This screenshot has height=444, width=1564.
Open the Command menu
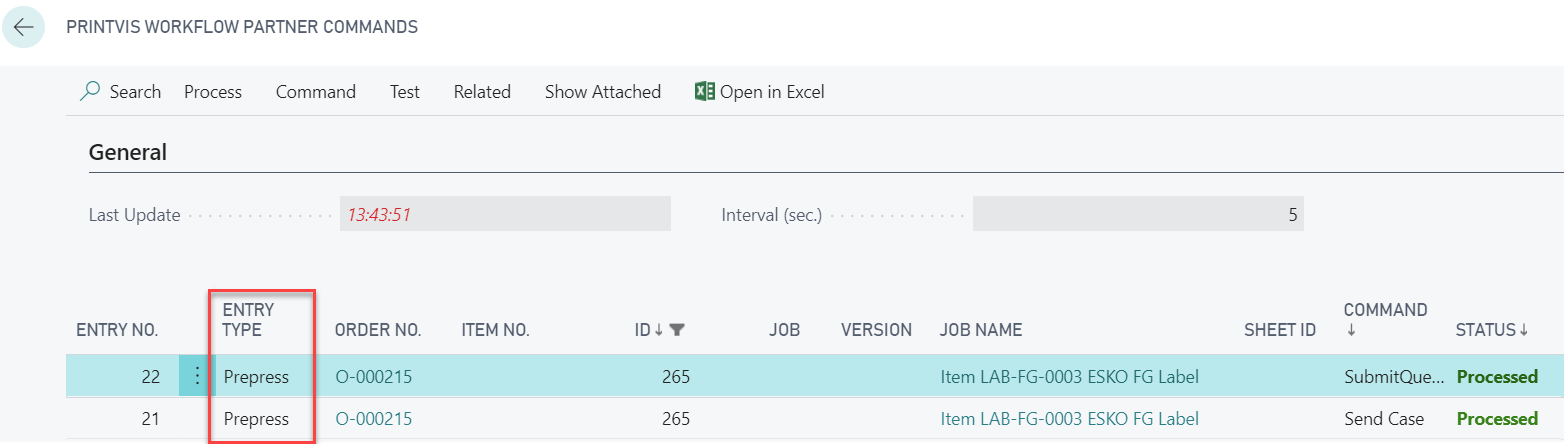316,92
